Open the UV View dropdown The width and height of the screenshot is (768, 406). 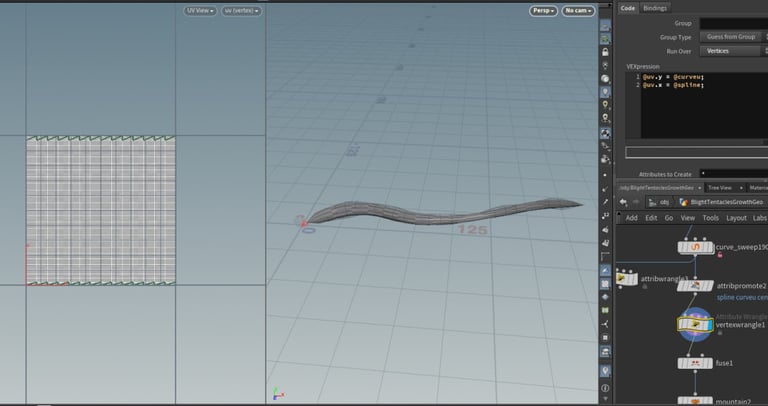[x=200, y=11]
